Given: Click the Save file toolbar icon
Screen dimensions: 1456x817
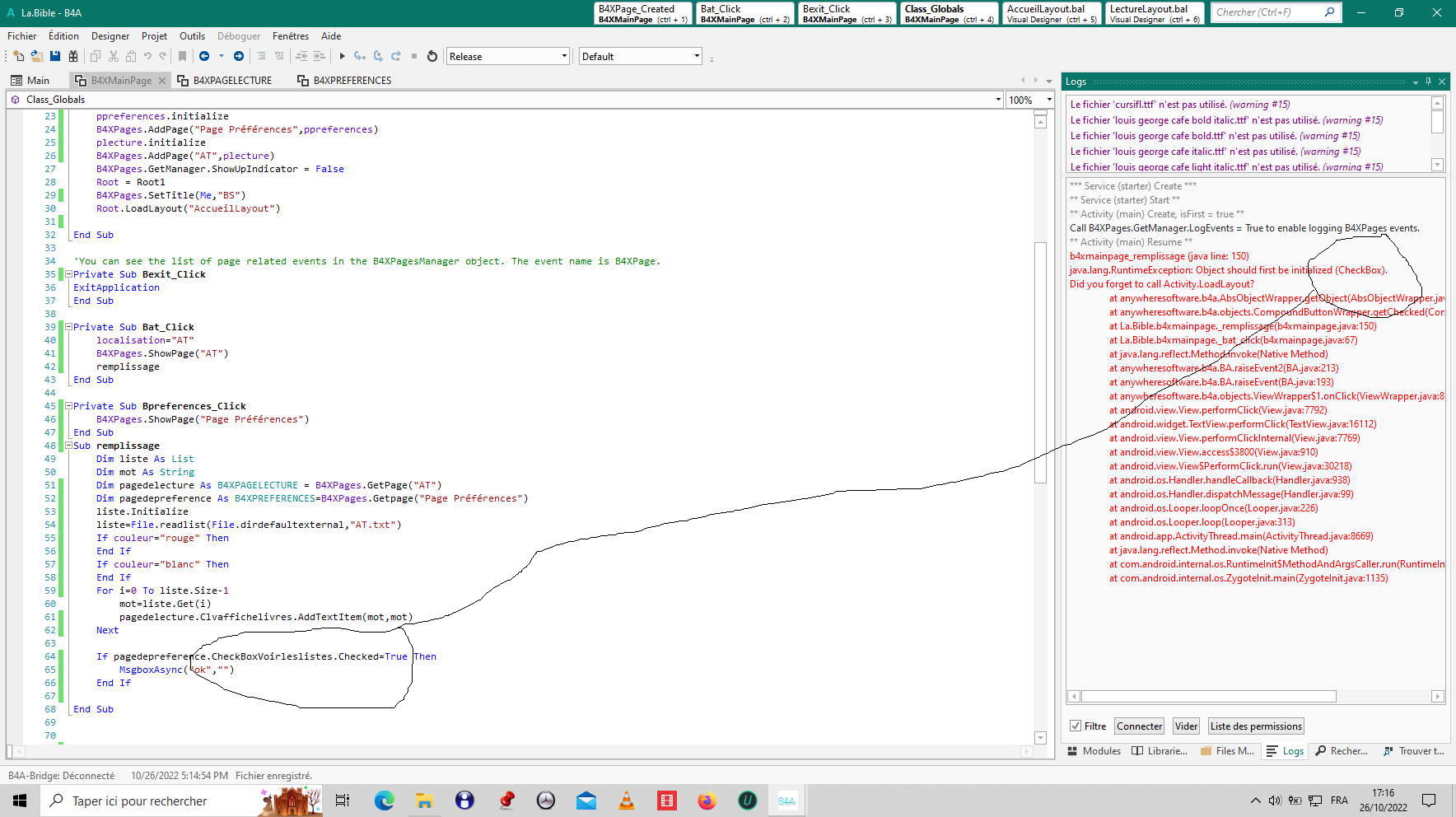Looking at the screenshot, I should pos(55,56).
